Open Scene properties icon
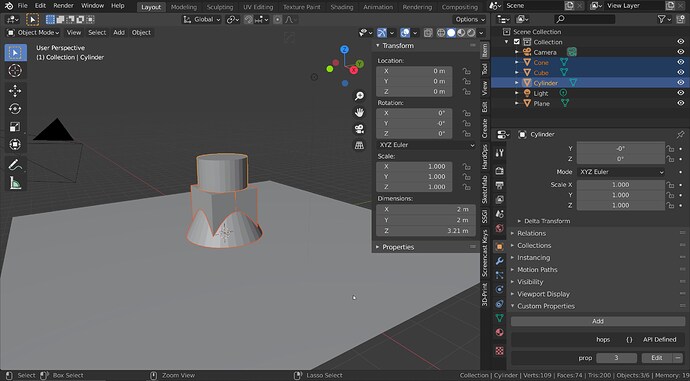 [499, 214]
